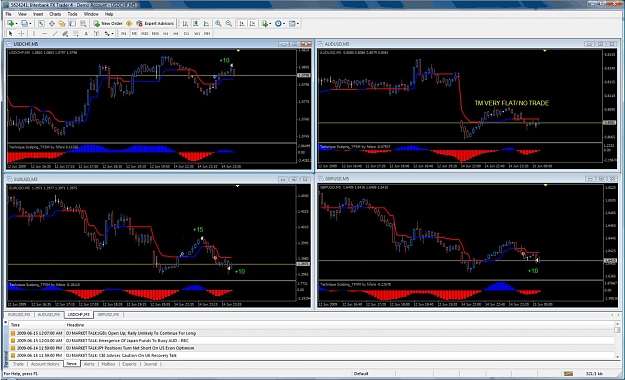The image size is (625, 380).
Task: Toggle Candlesticks chart mode
Action: pos(196,24)
